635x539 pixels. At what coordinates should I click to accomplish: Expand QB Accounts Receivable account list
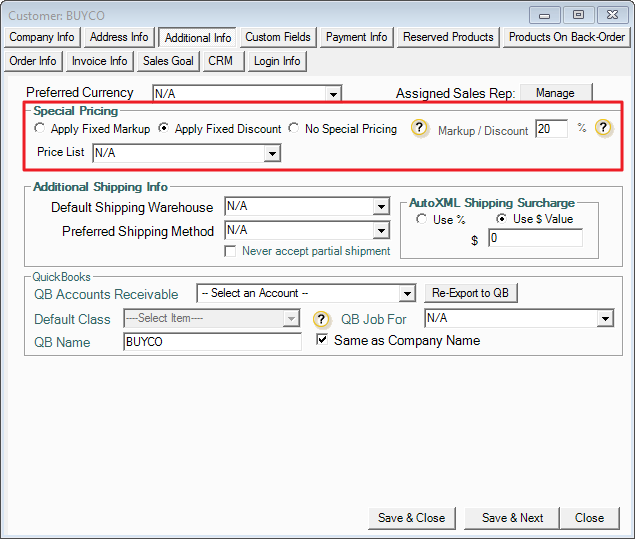(x=406, y=294)
